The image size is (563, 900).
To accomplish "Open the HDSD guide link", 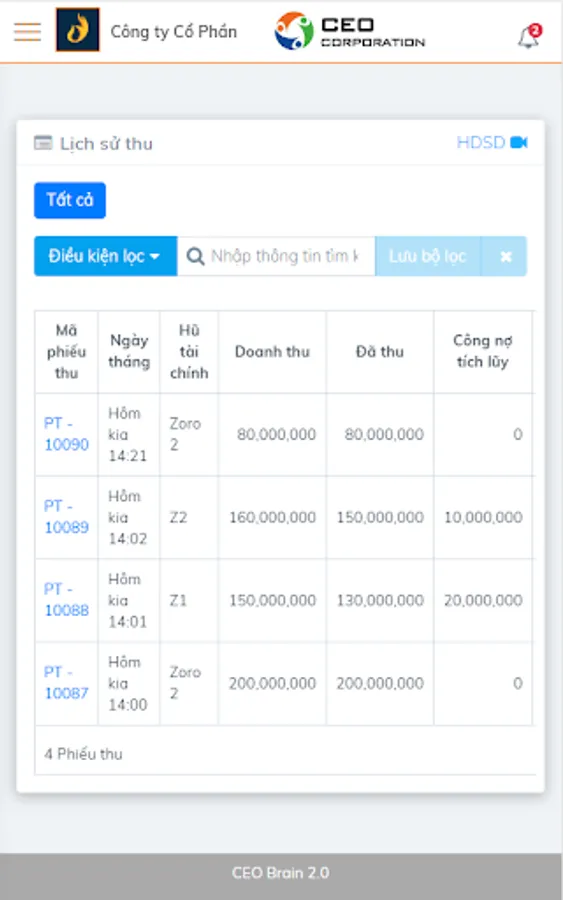I will click(x=480, y=142).
